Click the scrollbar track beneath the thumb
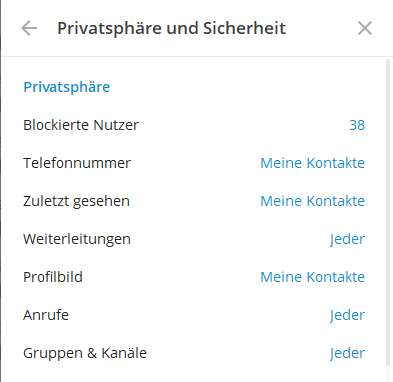 (388, 374)
